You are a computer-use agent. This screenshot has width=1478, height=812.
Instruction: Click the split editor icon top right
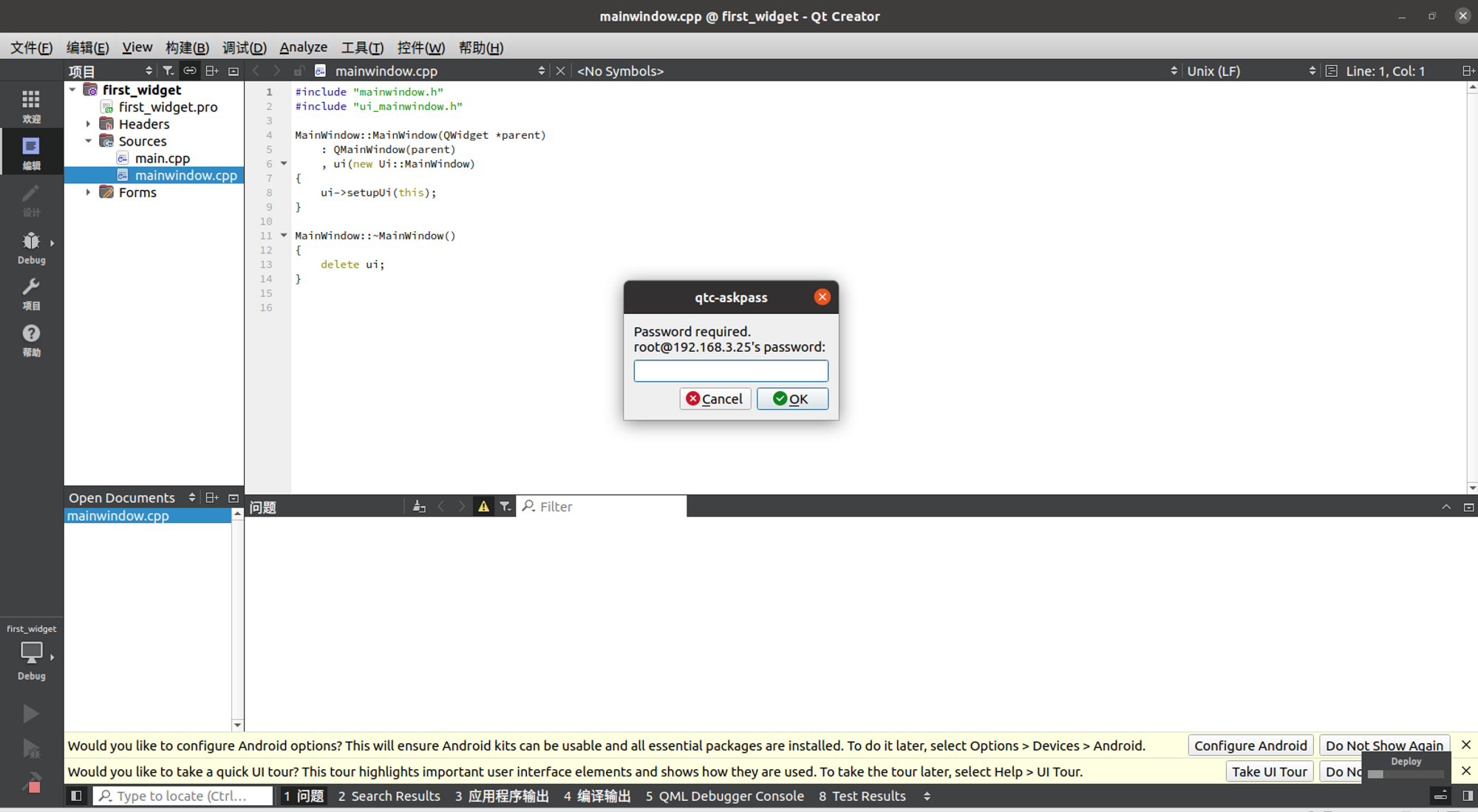(1468, 71)
